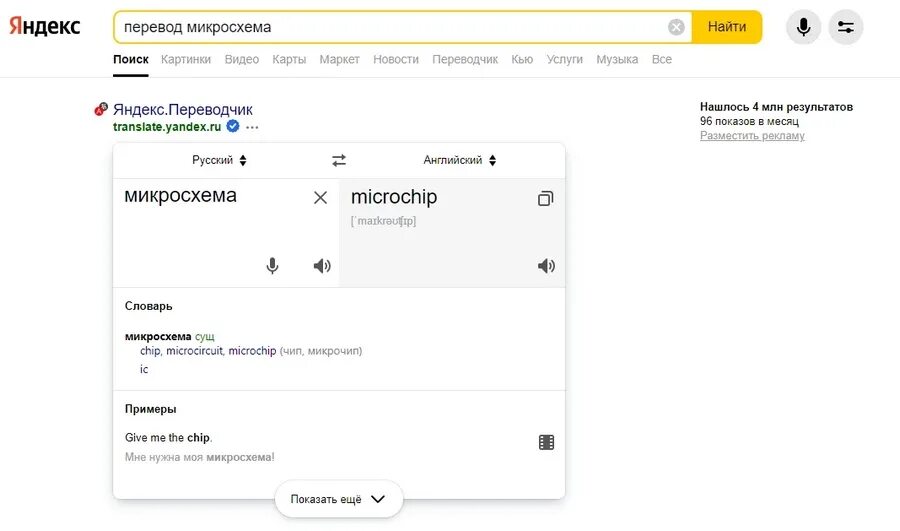
Task: Listen to English pronunciation of microchip
Action: [x=546, y=266]
